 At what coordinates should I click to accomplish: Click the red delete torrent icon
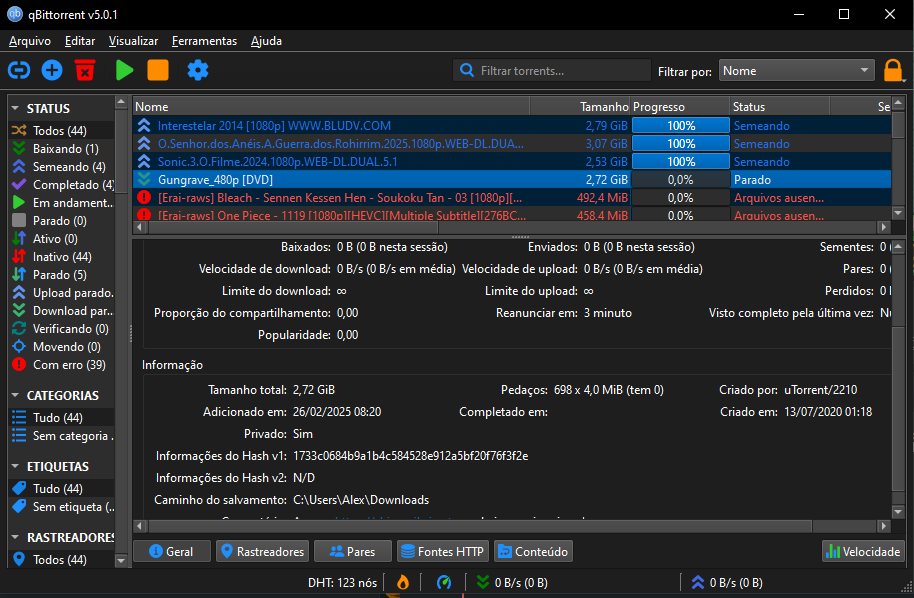coord(85,70)
